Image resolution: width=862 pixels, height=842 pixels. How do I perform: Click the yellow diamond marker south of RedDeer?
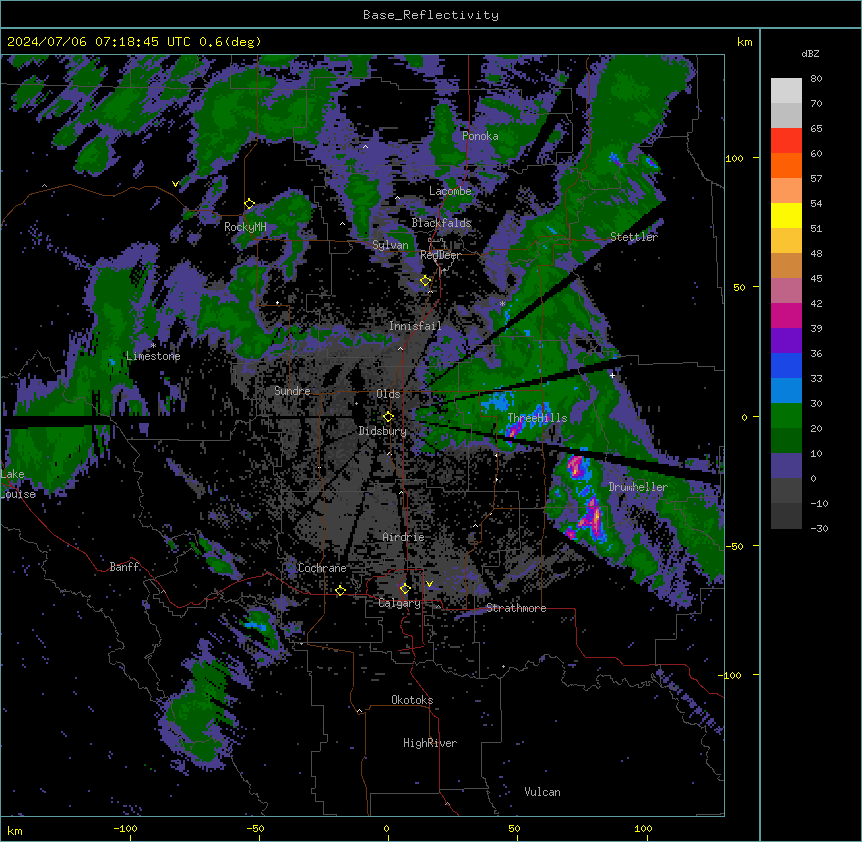(425, 281)
